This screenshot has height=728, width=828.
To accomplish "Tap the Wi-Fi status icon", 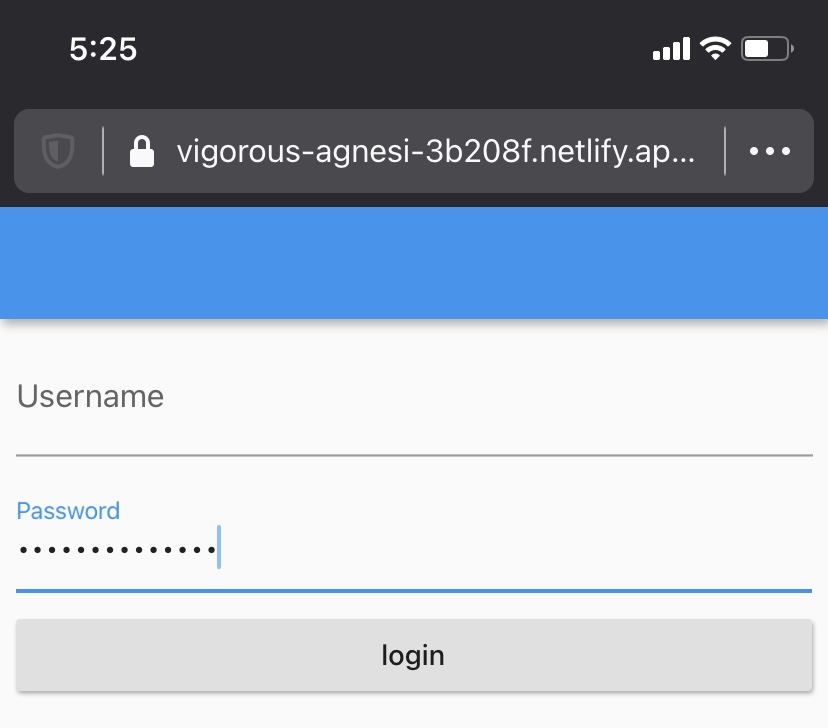I will (x=714, y=48).
